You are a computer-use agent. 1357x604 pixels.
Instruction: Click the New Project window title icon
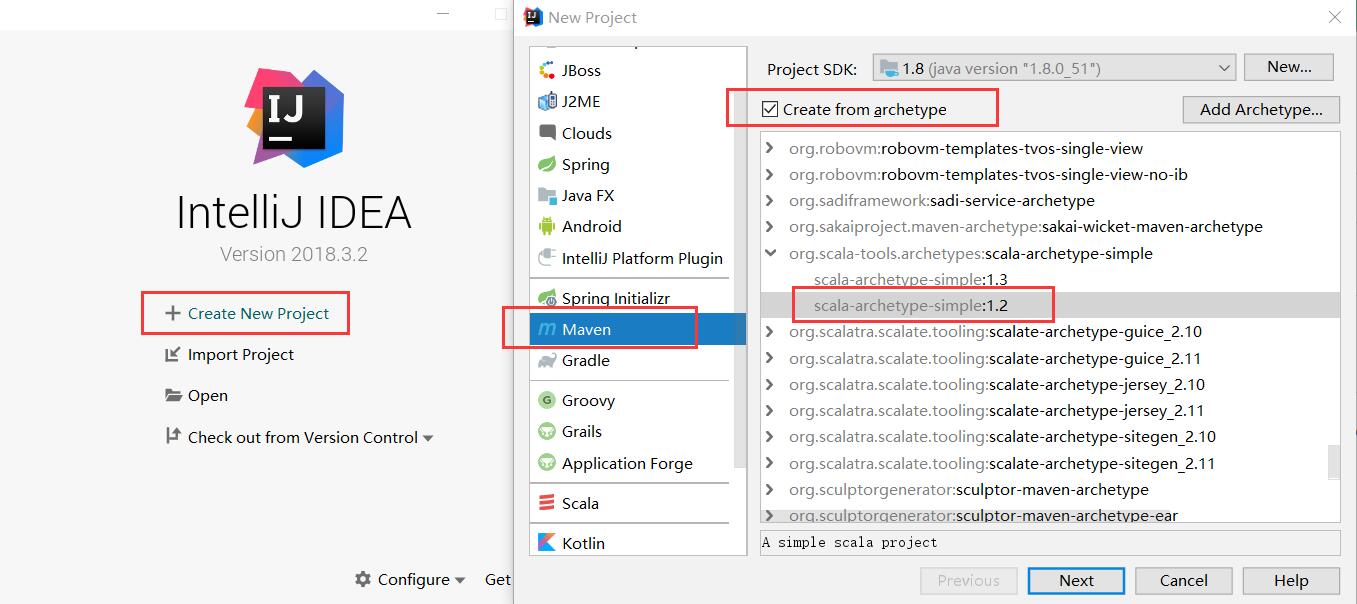533,16
